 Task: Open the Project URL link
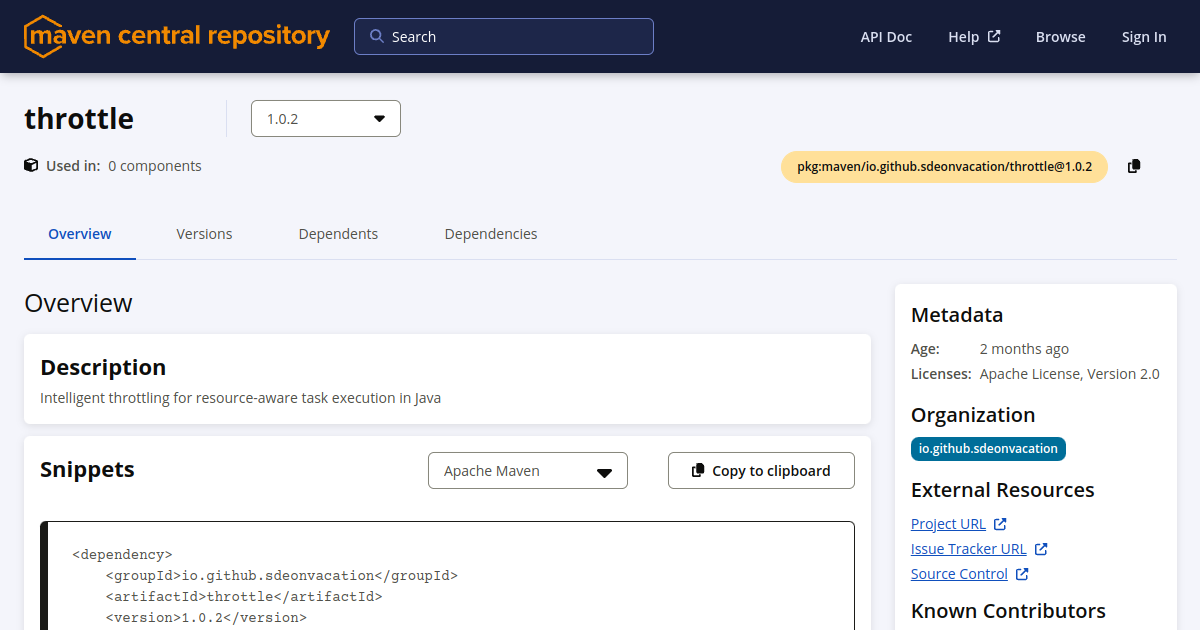click(x=948, y=524)
